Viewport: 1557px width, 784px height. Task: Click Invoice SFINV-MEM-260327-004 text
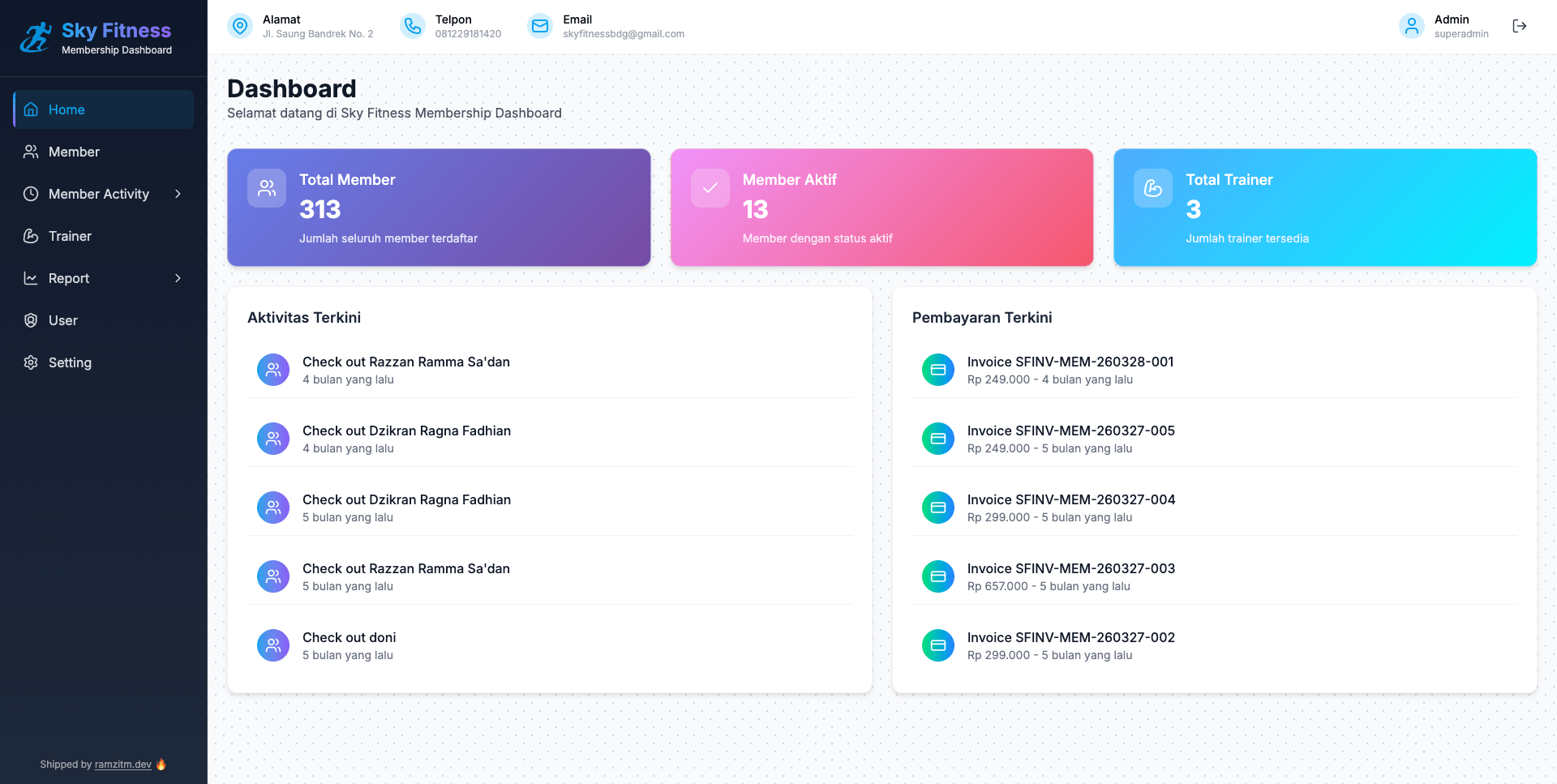coord(1071,499)
